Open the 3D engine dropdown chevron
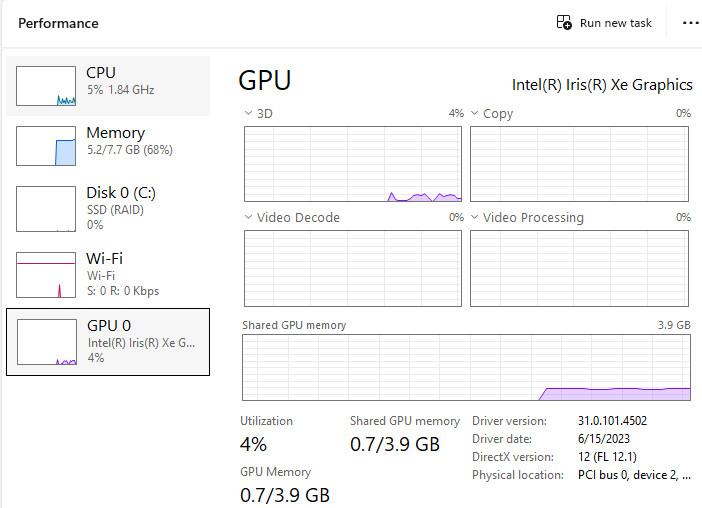Image resolution: width=702 pixels, height=508 pixels. [x=248, y=113]
